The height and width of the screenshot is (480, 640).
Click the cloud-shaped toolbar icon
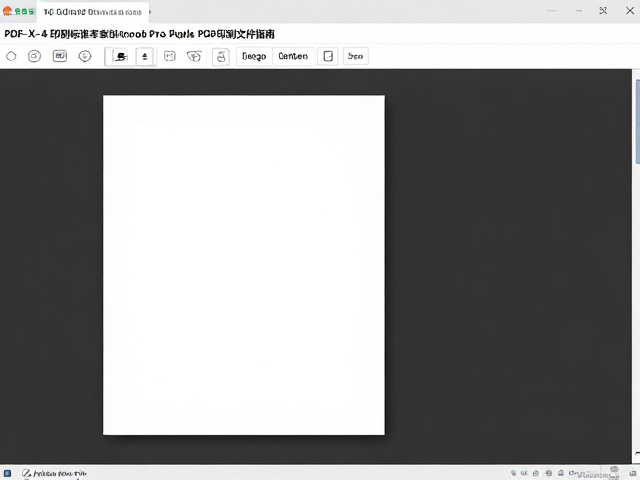[194, 56]
